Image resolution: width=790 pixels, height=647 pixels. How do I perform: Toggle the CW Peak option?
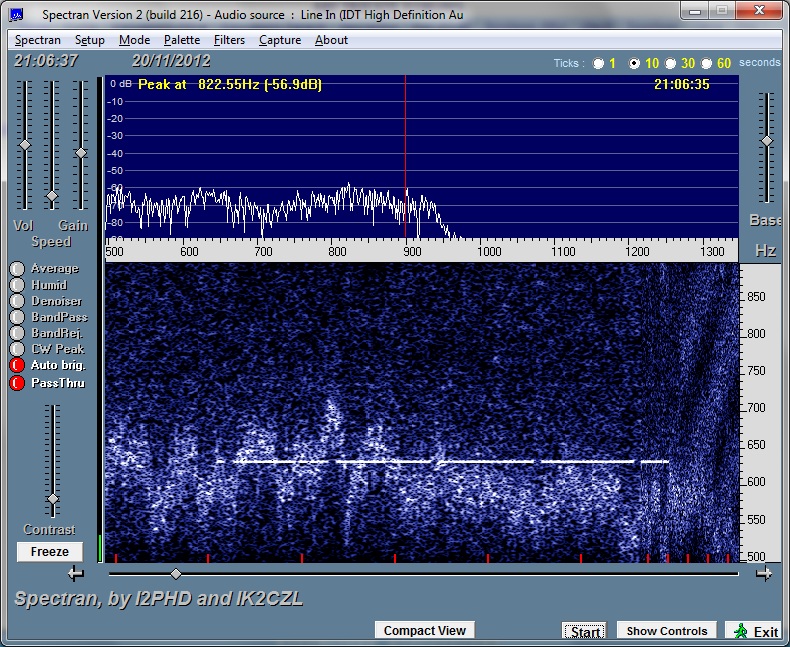(17, 349)
